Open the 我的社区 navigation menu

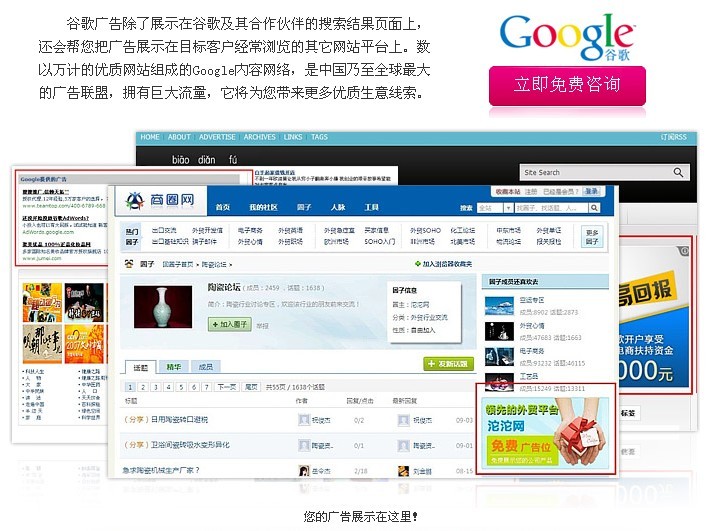click(x=263, y=208)
